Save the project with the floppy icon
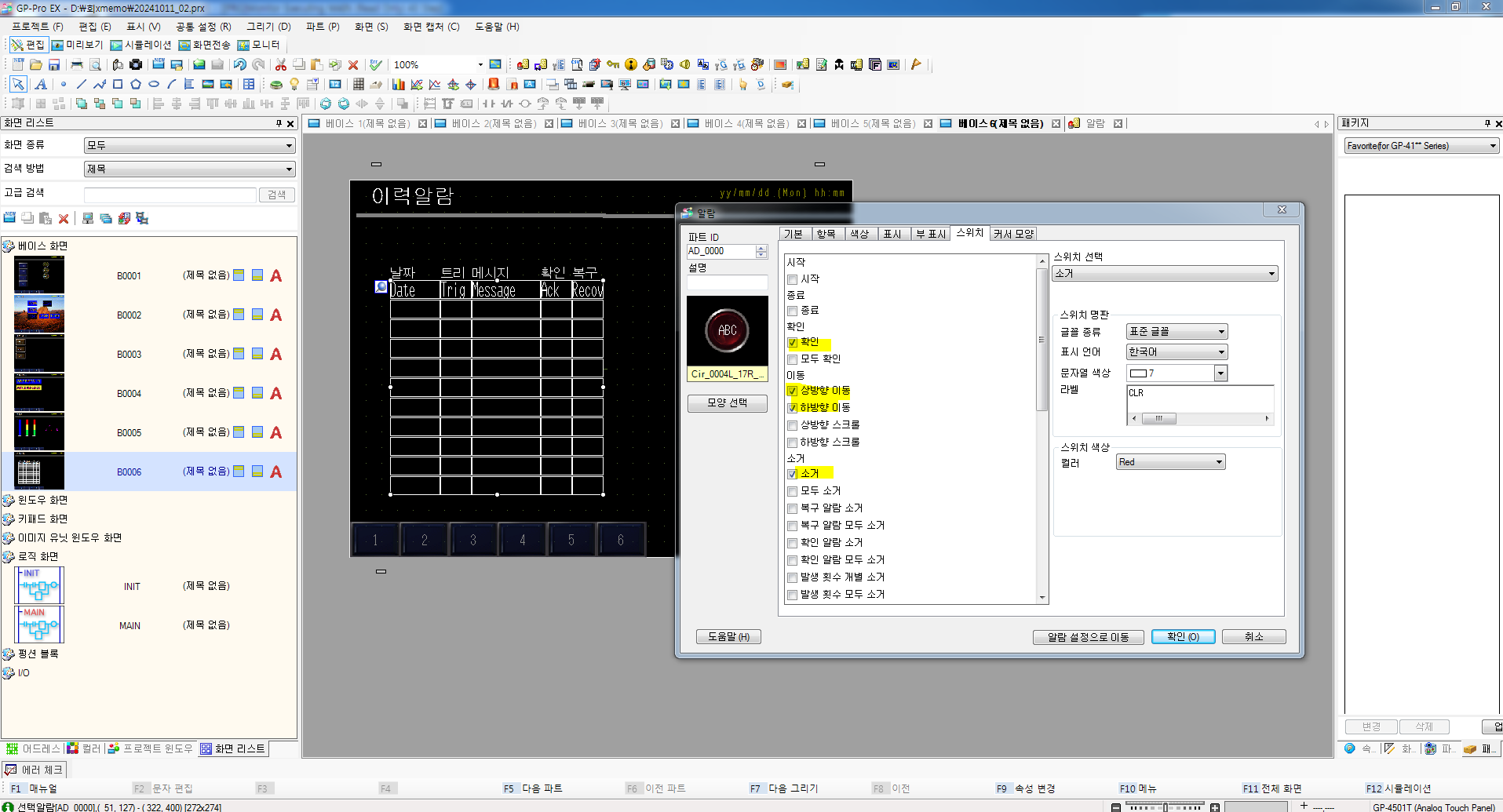1503x812 pixels. [x=54, y=64]
